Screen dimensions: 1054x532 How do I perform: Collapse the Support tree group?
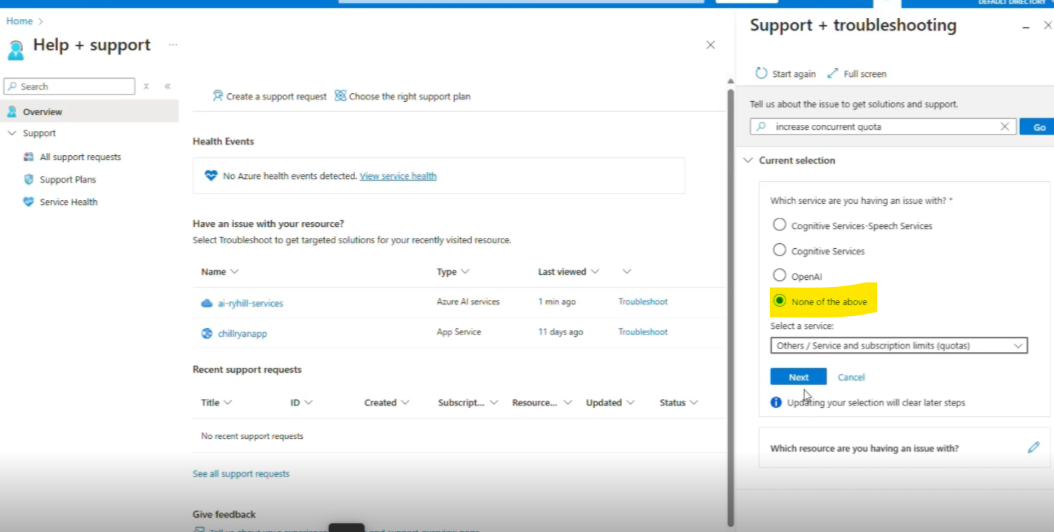click(x=11, y=133)
